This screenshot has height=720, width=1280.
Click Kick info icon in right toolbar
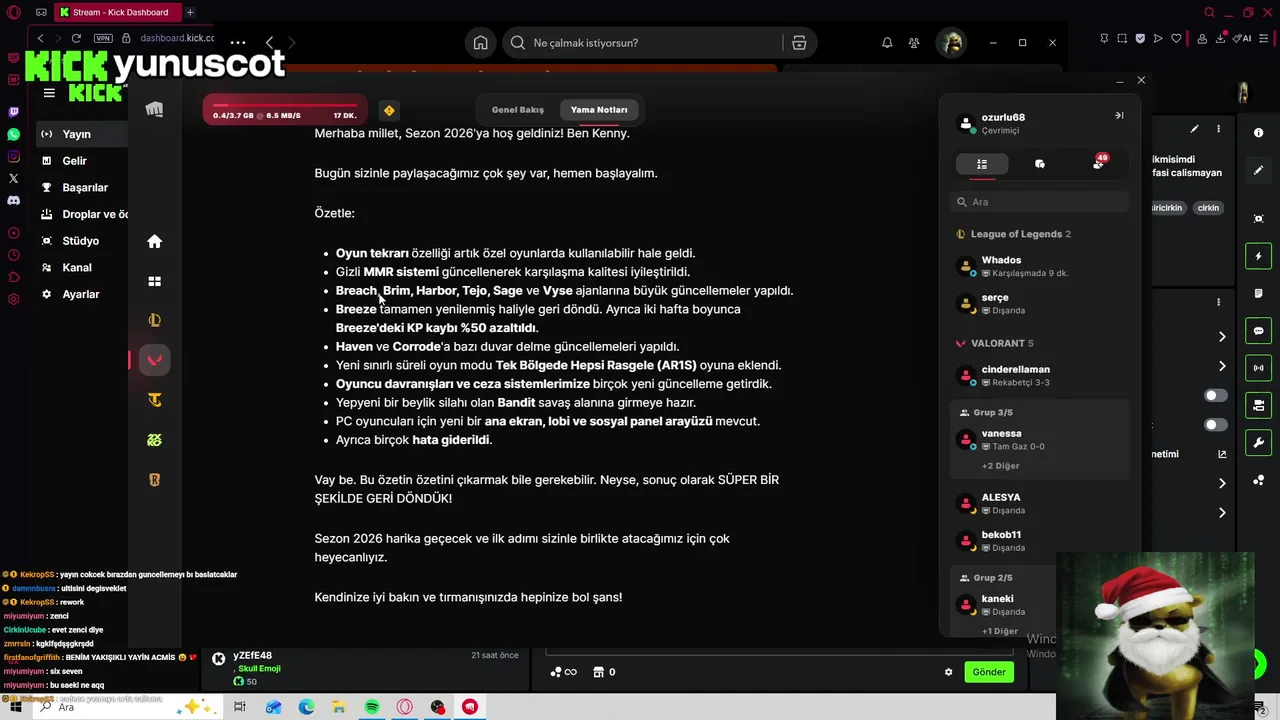coord(1258,132)
